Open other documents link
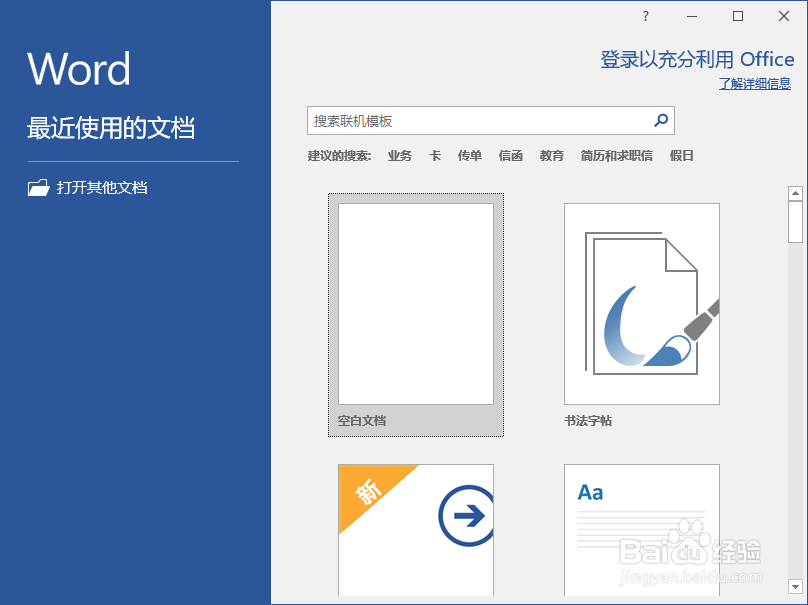The width and height of the screenshot is (808, 605). click(x=102, y=188)
